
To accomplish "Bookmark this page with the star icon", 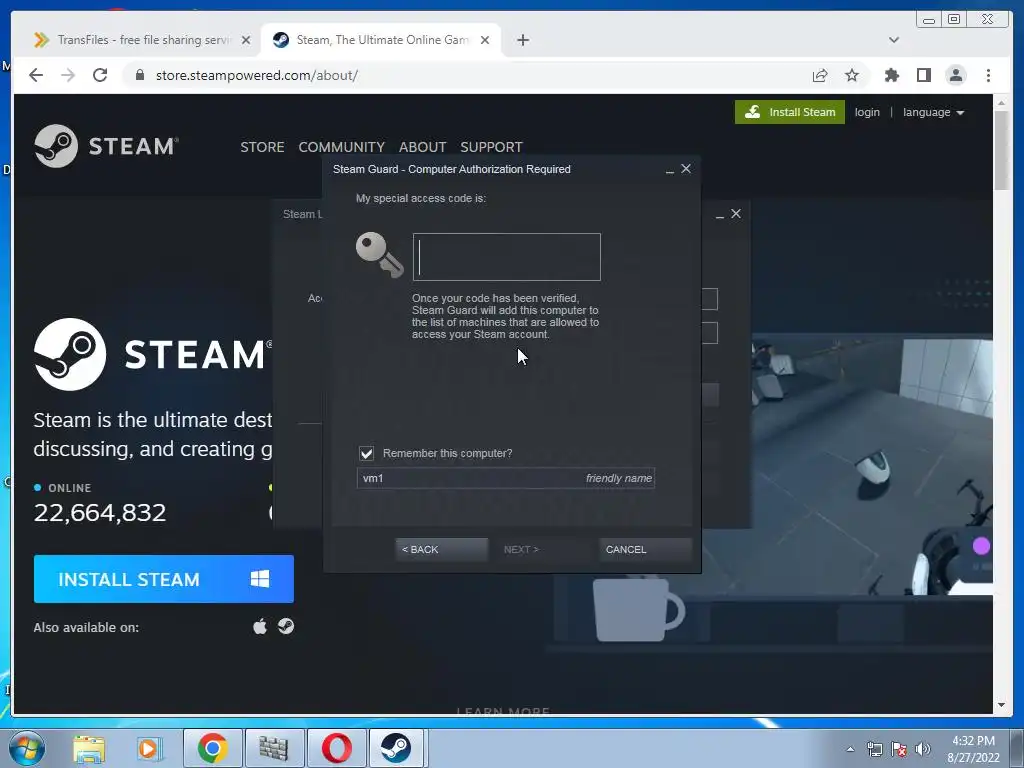I will [x=852, y=75].
